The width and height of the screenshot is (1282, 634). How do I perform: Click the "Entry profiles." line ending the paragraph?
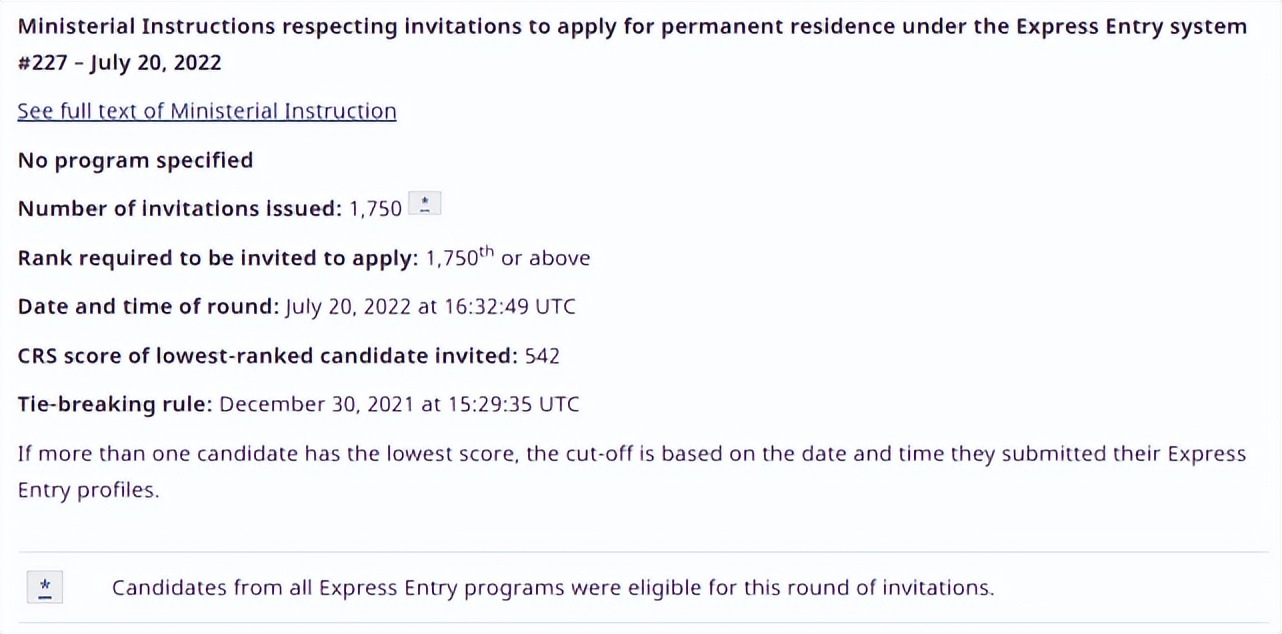pos(88,491)
